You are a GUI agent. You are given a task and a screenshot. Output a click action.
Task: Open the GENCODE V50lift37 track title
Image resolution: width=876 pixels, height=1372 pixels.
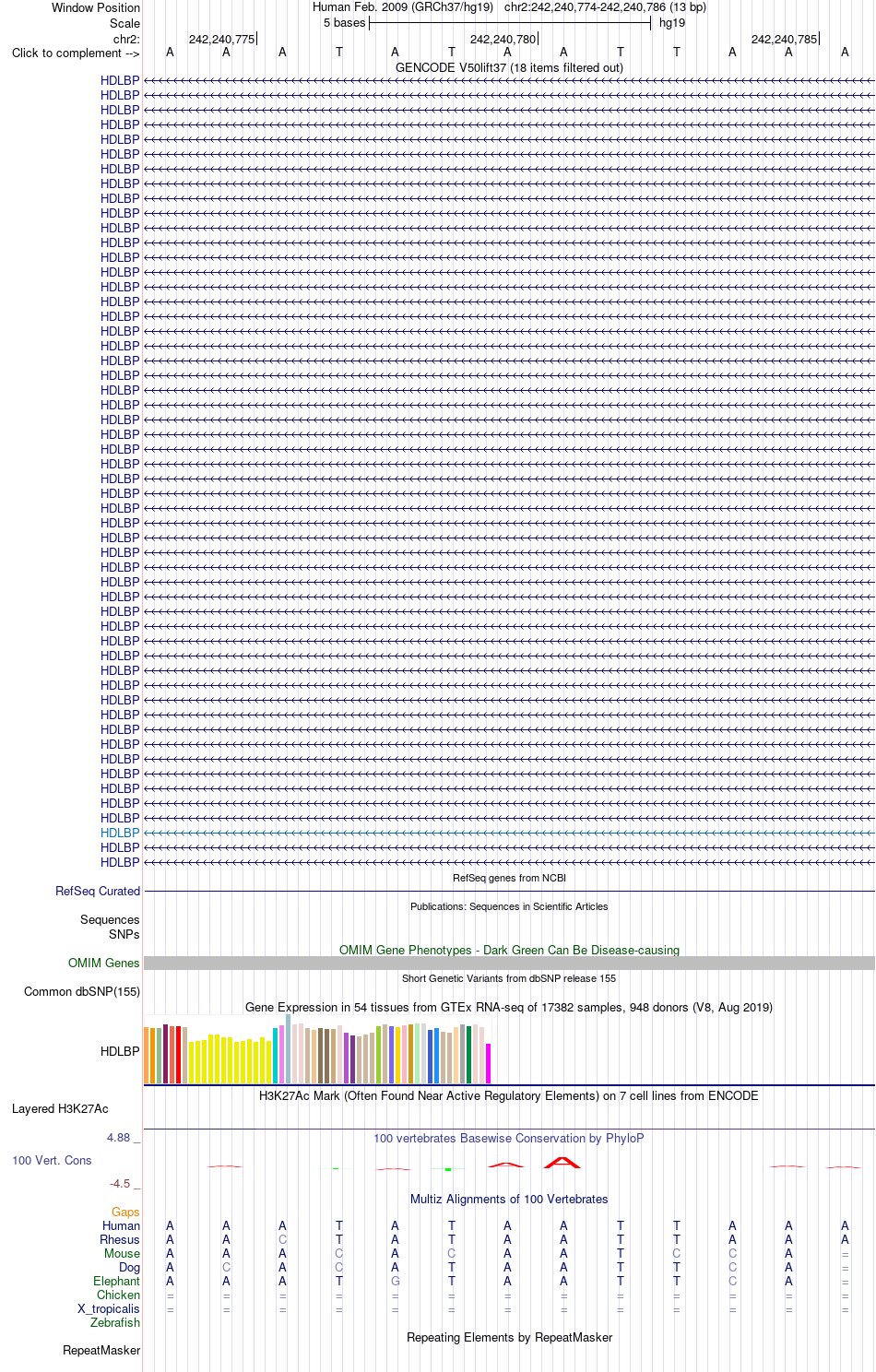509,67
